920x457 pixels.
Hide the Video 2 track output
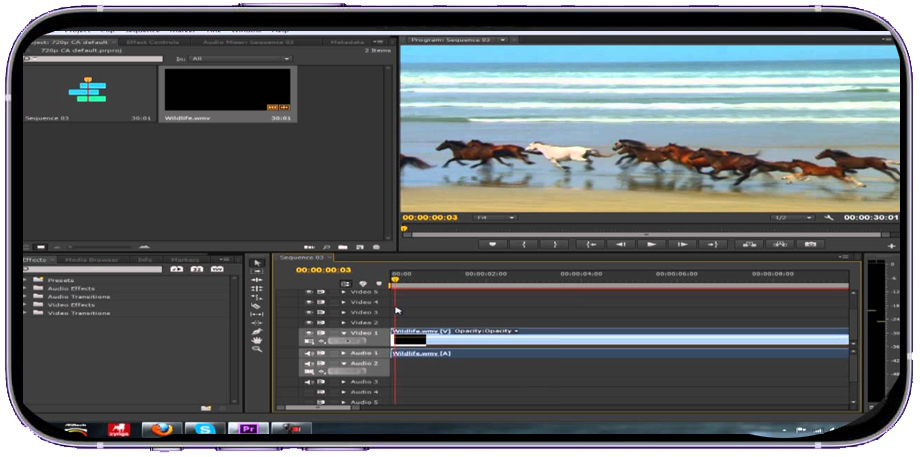309,323
